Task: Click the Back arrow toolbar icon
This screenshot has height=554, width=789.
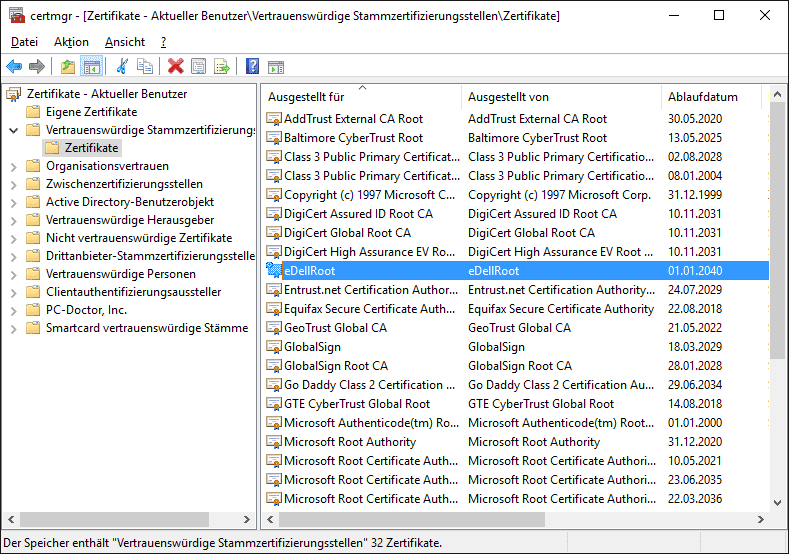Action: click(x=14, y=66)
